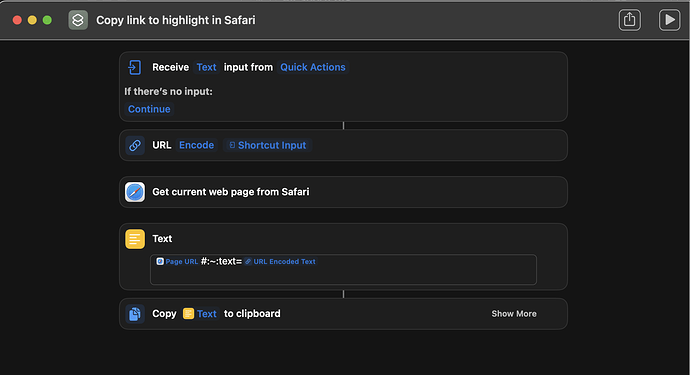Click the Page URL variable token
This screenshot has width=690, height=375.
coord(177,261)
